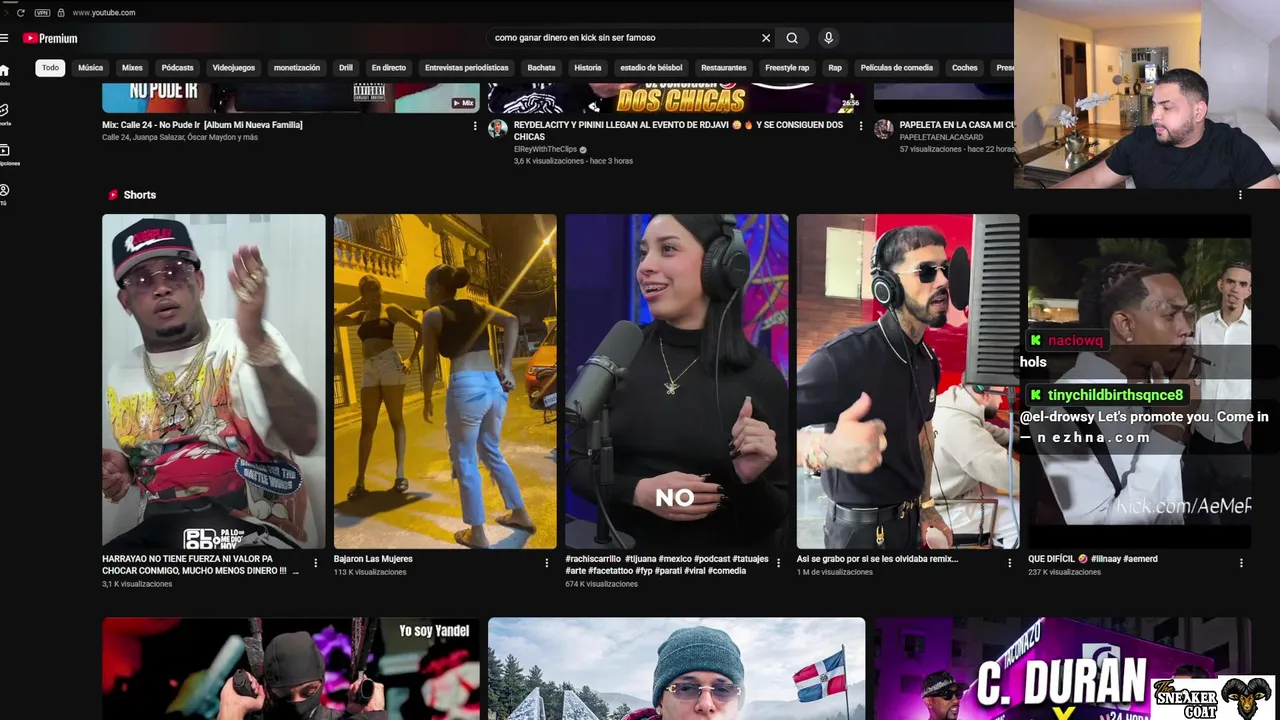The image size is (1280, 720).
Task: Start voice search with microphone
Action: pyautogui.click(x=828, y=38)
